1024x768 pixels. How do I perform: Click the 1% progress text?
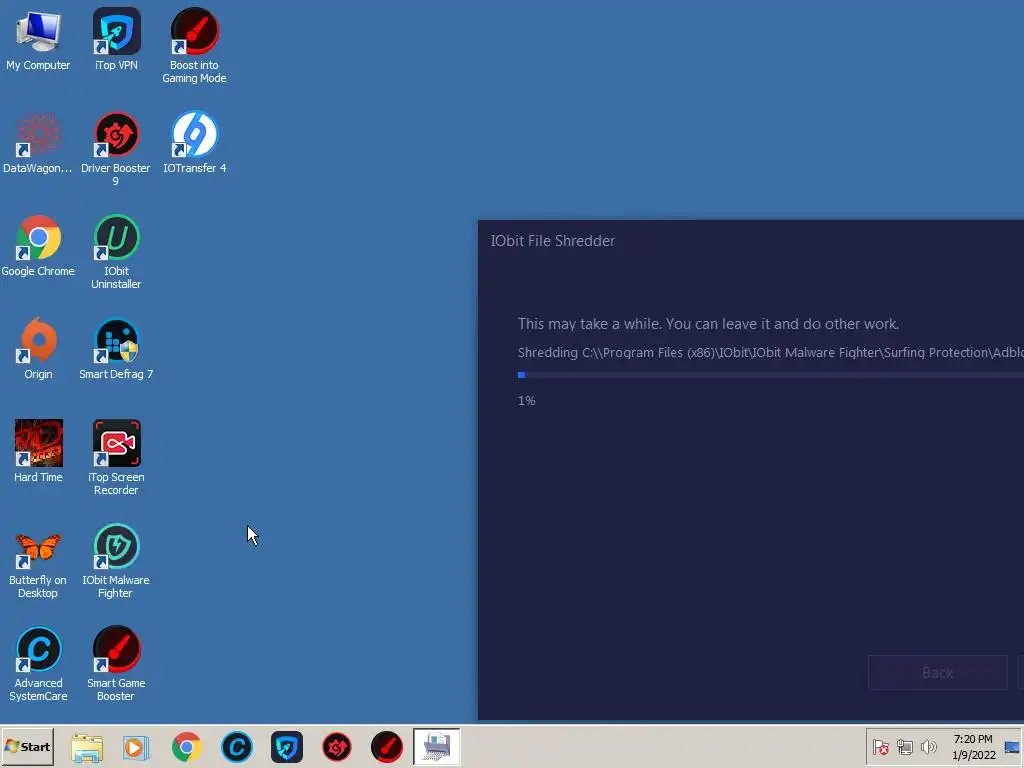point(526,401)
